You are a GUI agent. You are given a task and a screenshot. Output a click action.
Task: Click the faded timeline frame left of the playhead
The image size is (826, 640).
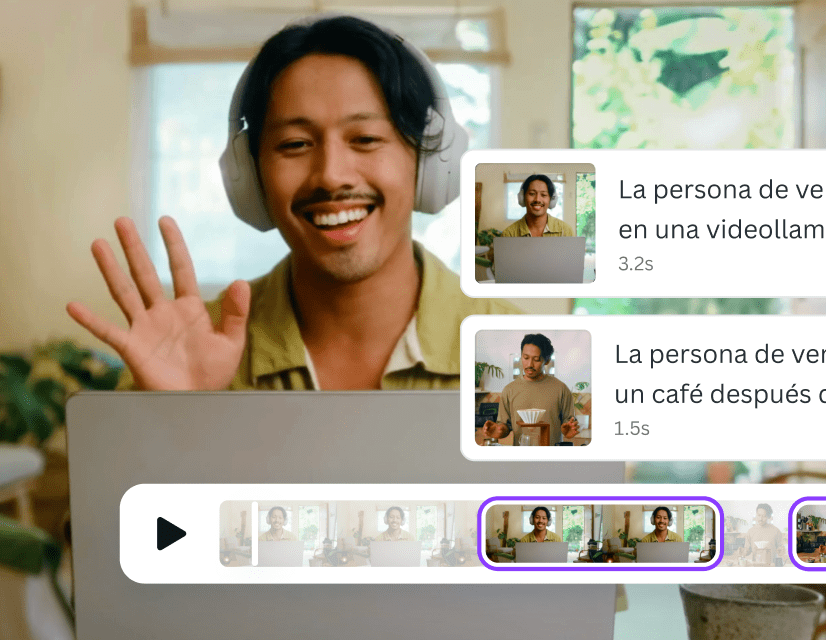pos(236,534)
